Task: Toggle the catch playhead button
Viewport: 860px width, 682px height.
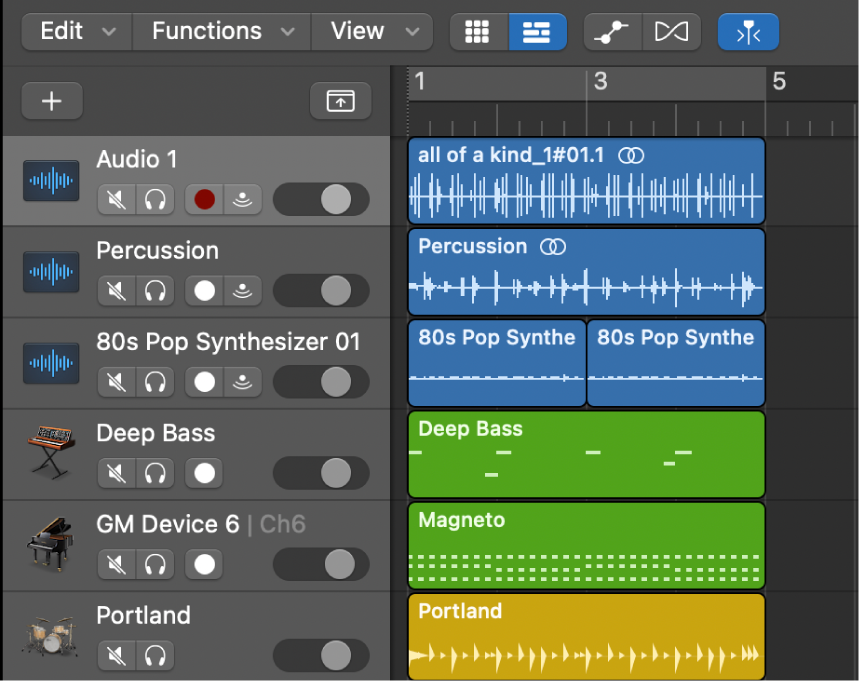Action: (x=747, y=32)
